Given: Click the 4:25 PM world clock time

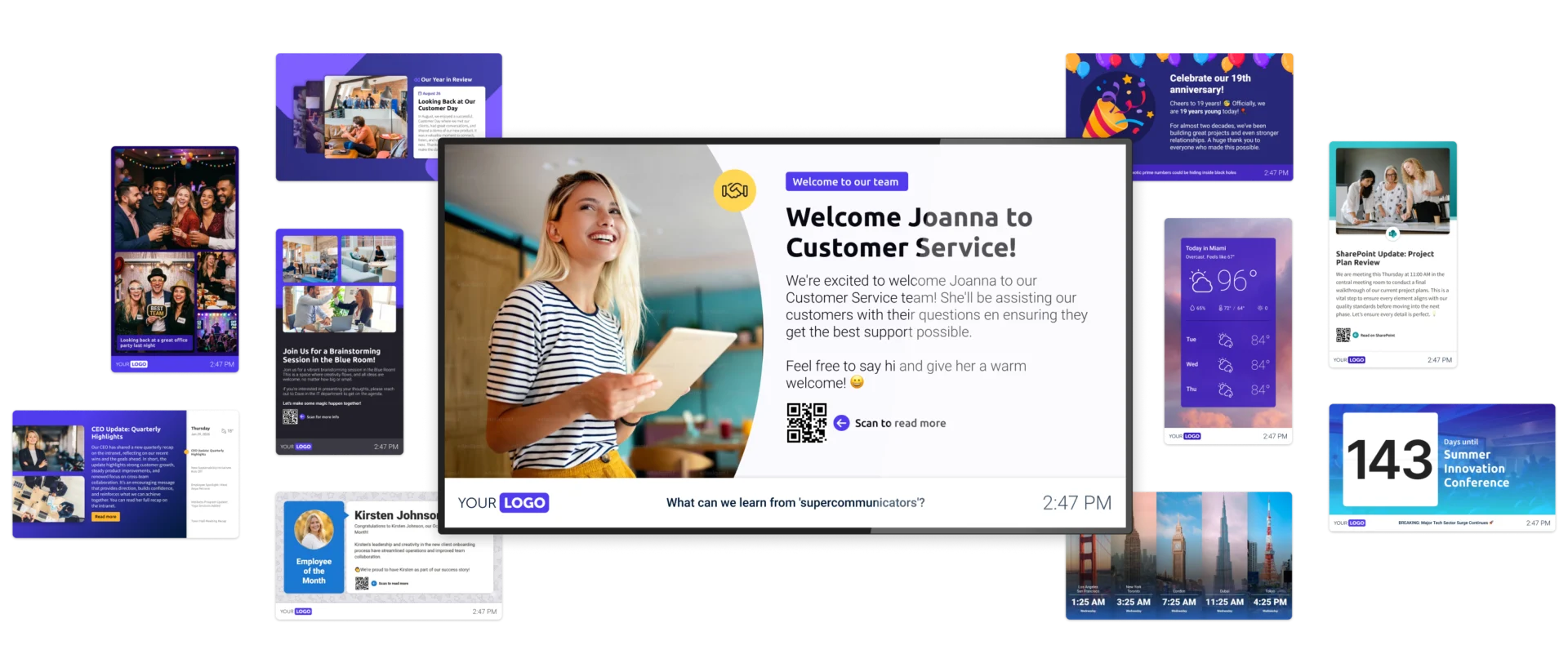Looking at the screenshot, I should (1270, 602).
